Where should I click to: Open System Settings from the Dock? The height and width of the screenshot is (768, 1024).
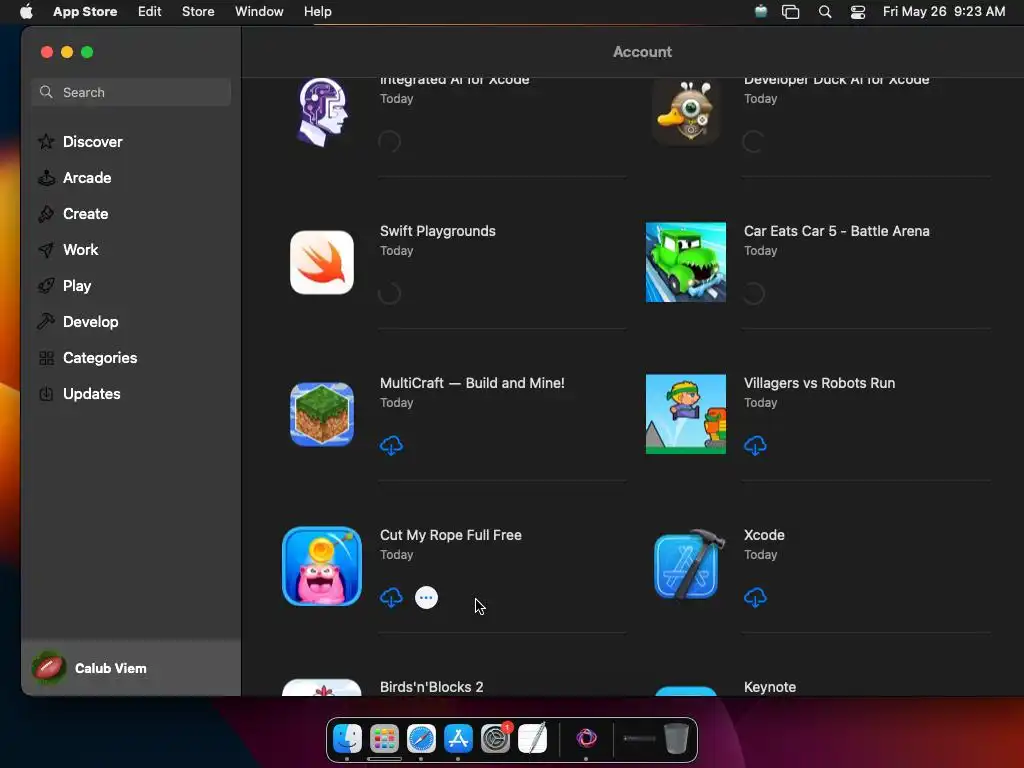(496, 739)
